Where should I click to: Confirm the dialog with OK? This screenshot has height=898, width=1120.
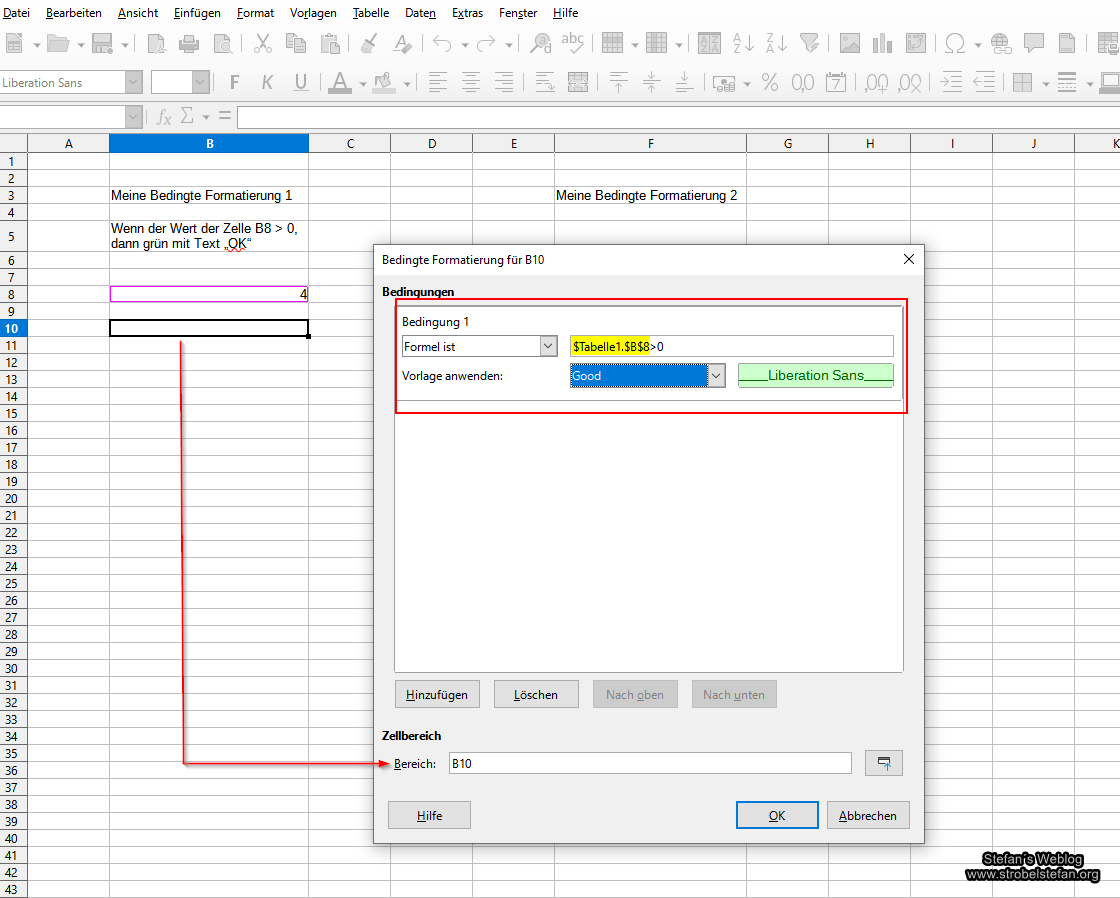[x=777, y=814]
